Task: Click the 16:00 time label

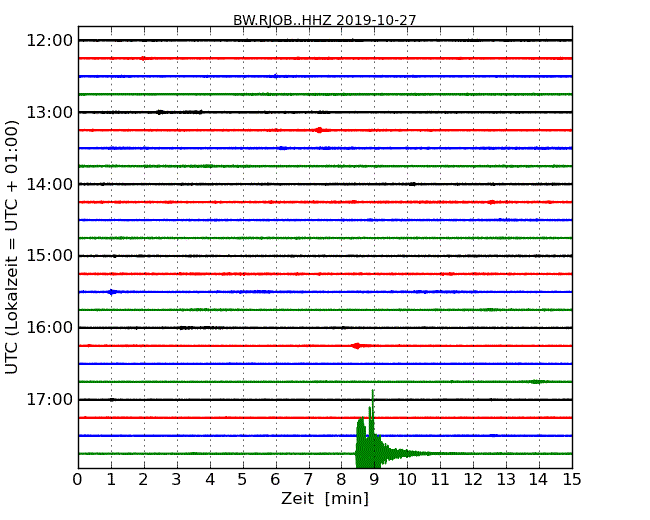Action: 50,328
